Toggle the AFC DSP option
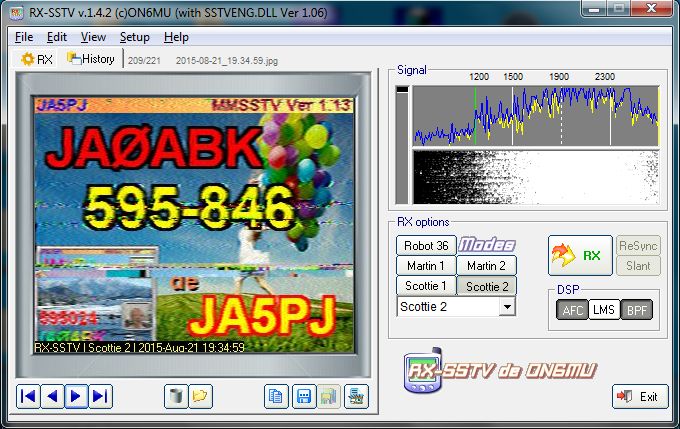This screenshot has width=680, height=429. click(572, 310)
